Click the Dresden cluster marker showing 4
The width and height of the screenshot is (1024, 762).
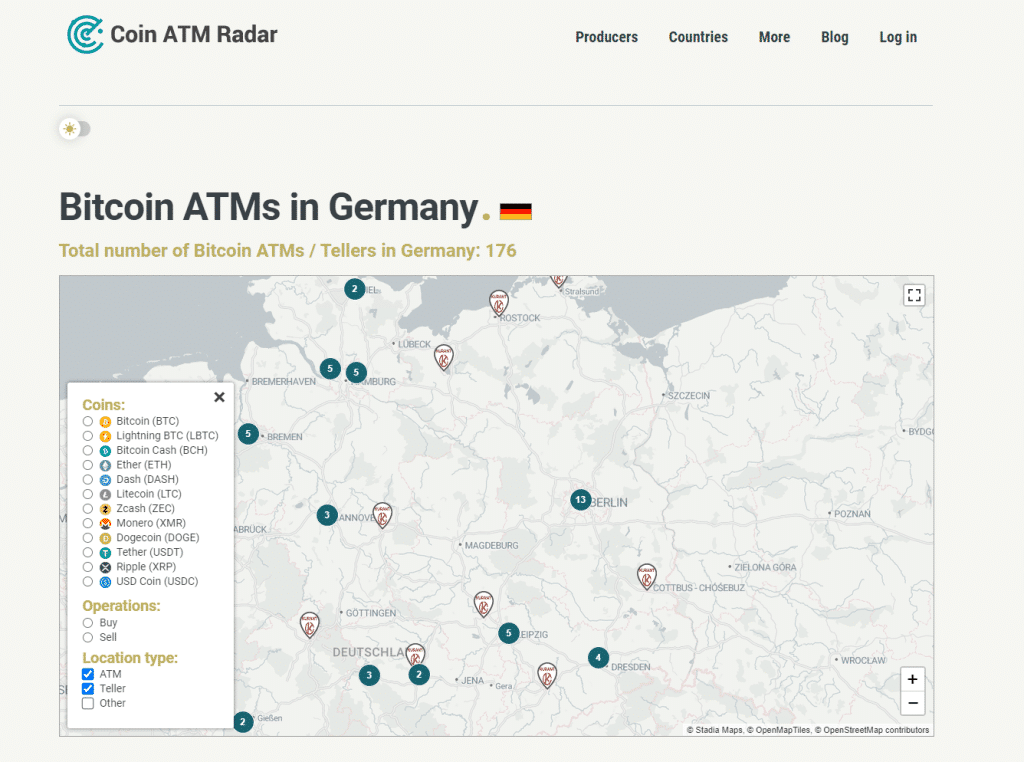pos(598,658)
